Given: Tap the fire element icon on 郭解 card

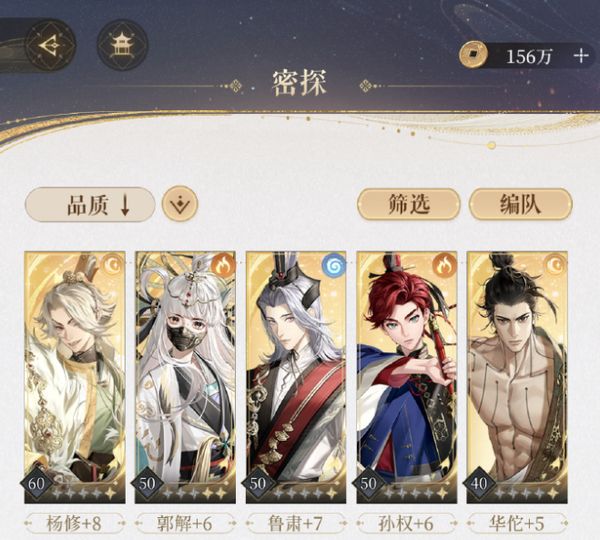Looking at the screenshot, I should [223, 263].
